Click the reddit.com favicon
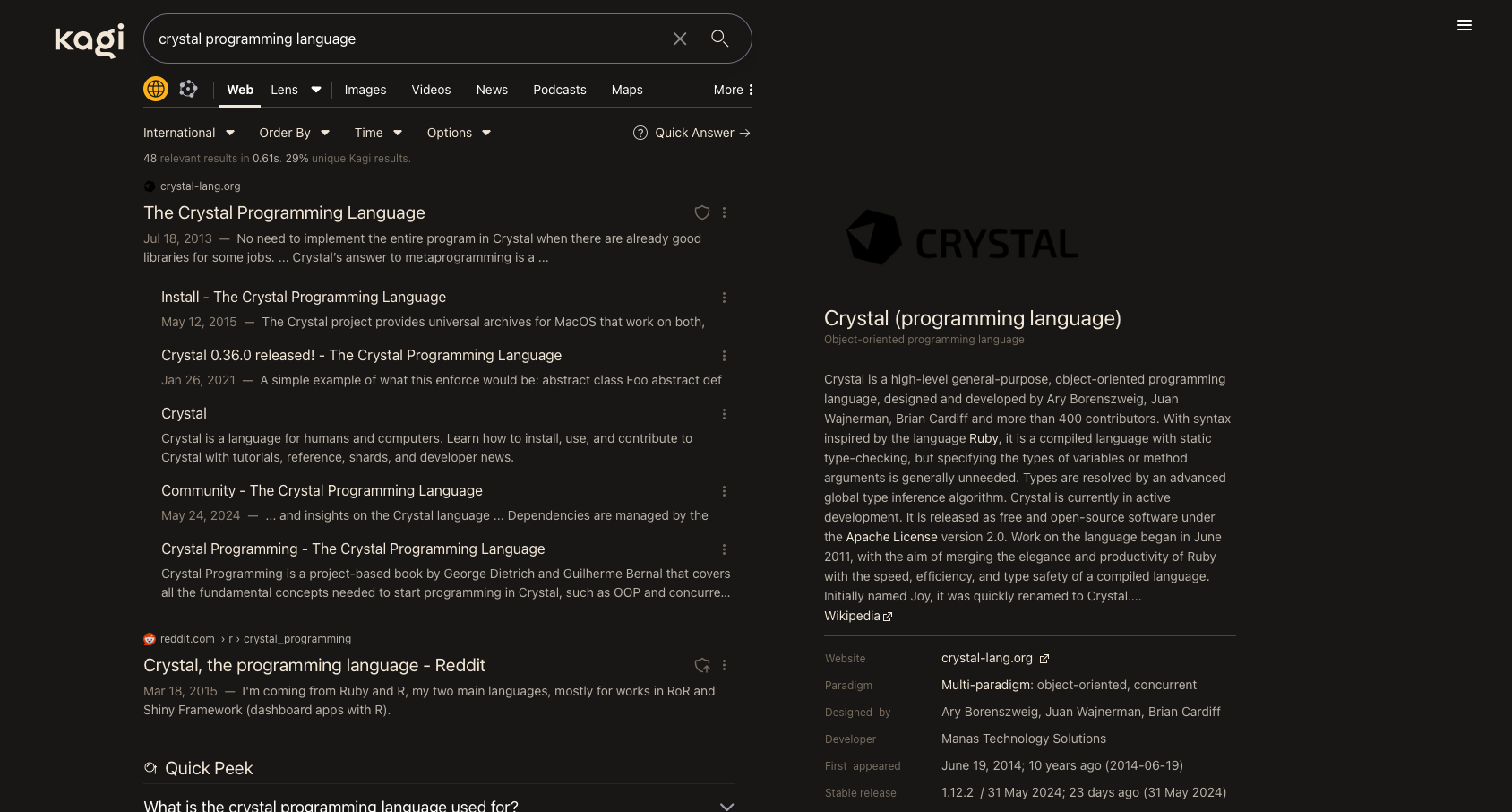The height and width of the screenshot is (812, 1512). point(150,638)
